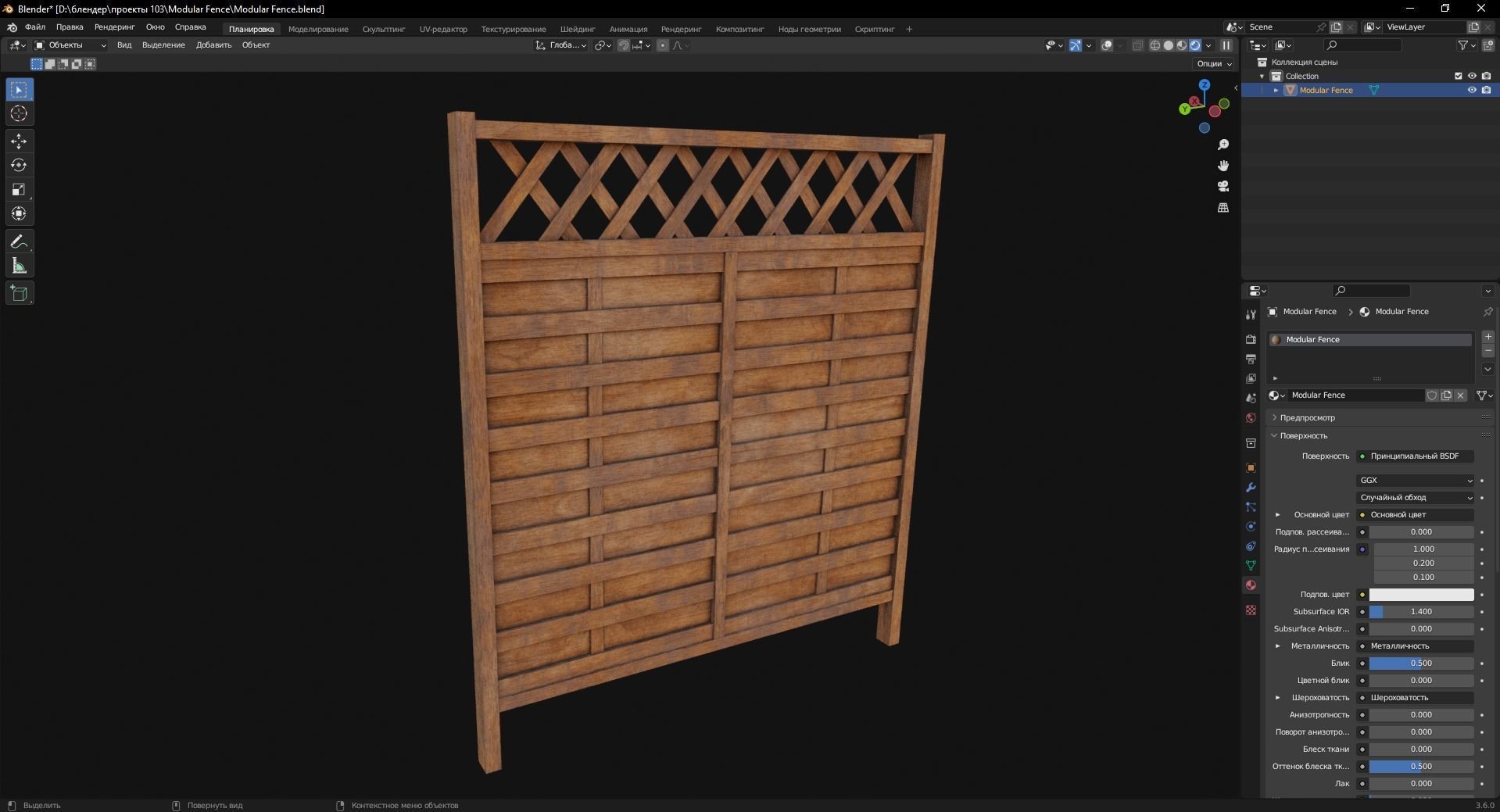1500x812 pixels.
Task: Collapse the Collection tree in outliner
Action: pyautogui.click(x=1262, y=77)
